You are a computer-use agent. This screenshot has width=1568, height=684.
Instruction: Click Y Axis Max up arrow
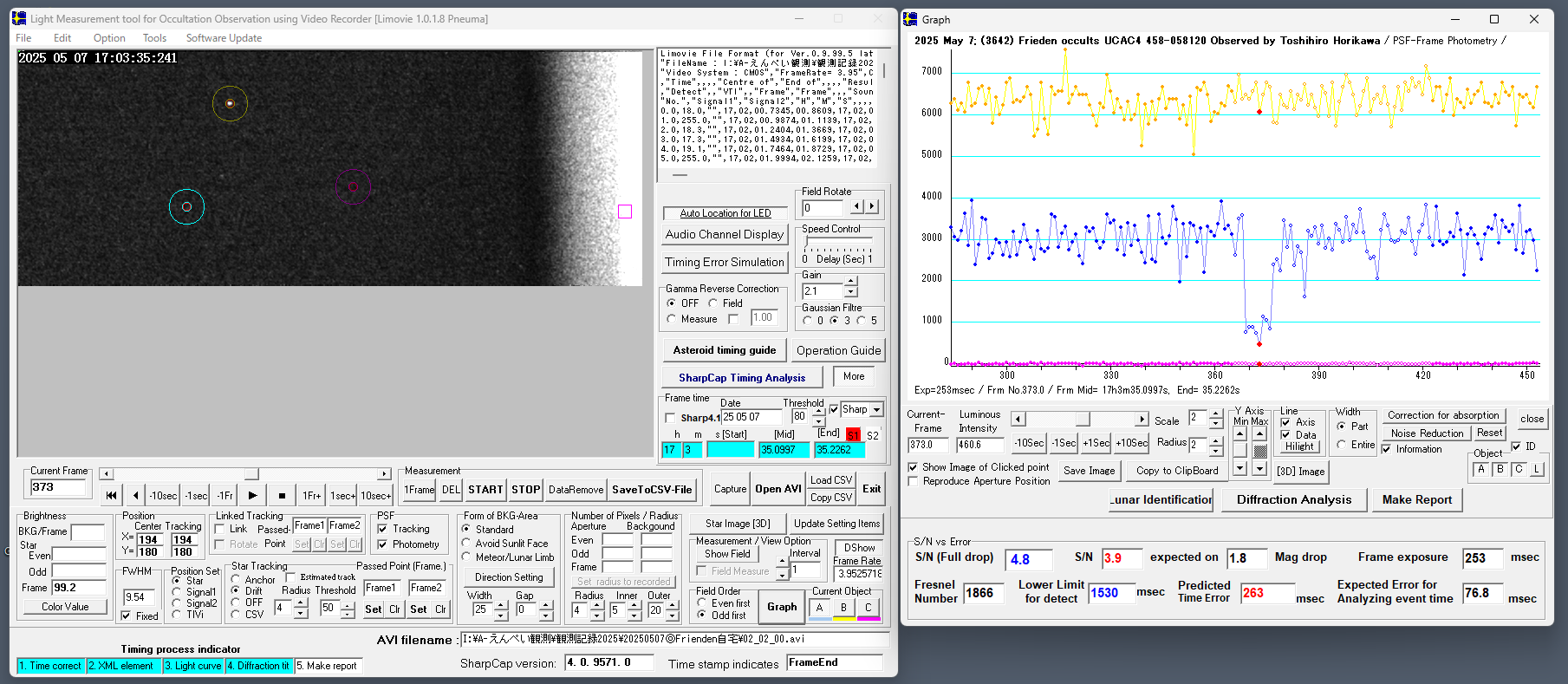click(1259, 434)
